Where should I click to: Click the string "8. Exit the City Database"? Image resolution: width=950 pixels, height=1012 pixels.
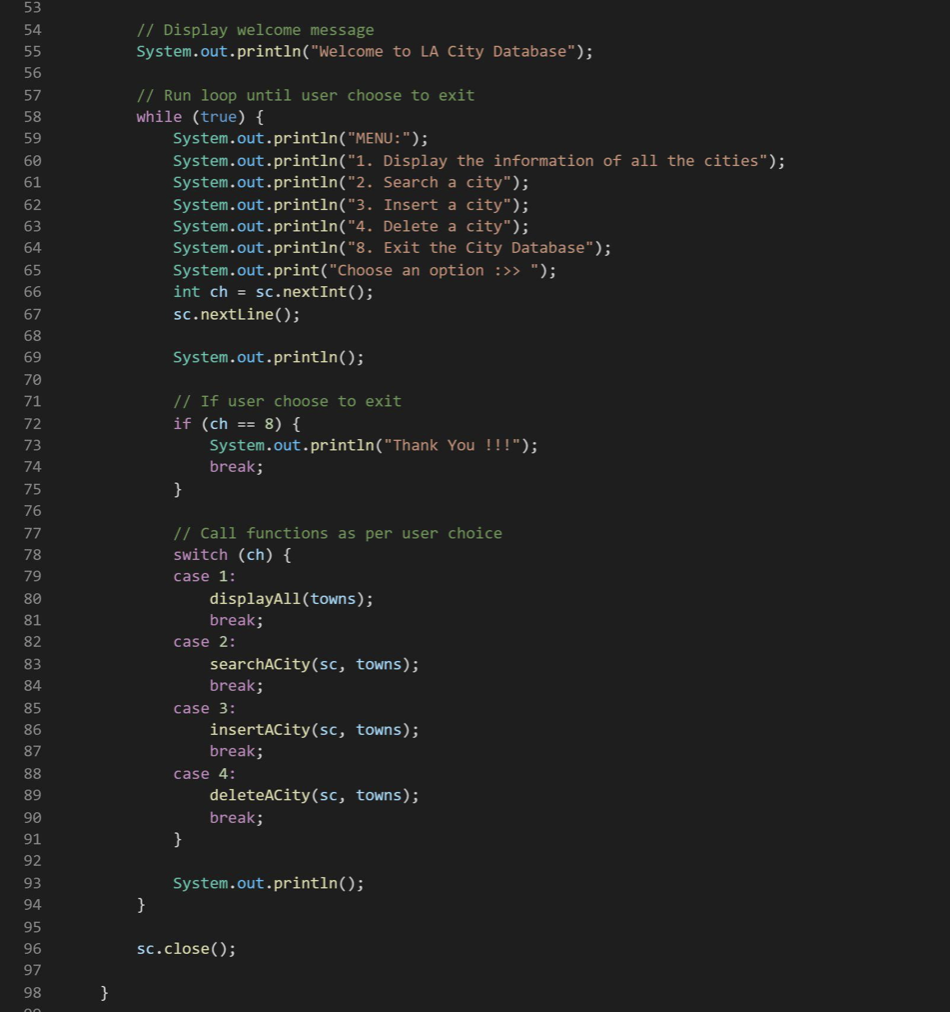click(x=470, y=248)
